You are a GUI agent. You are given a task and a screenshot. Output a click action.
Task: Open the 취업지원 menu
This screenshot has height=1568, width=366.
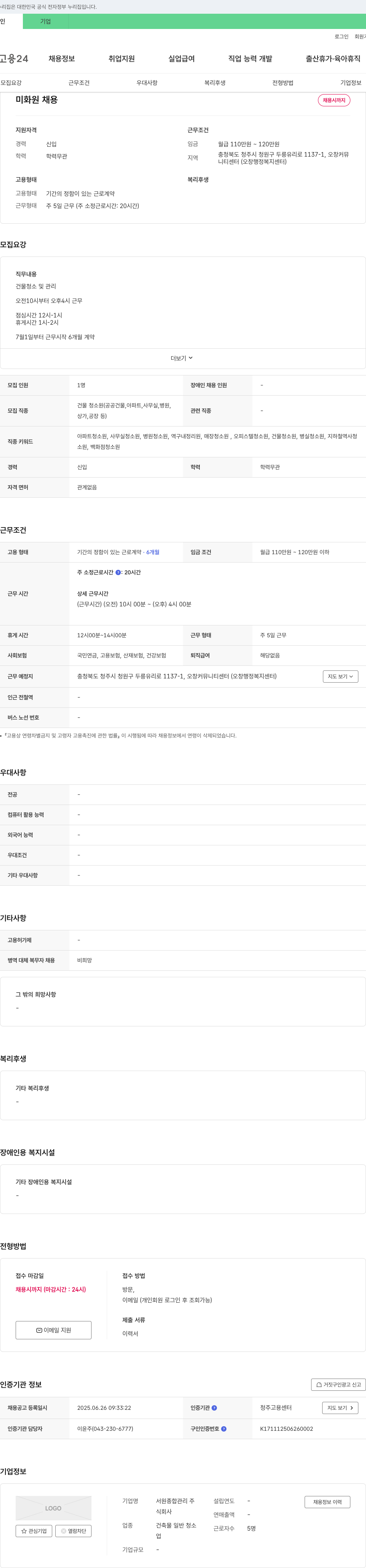point(121,58)
